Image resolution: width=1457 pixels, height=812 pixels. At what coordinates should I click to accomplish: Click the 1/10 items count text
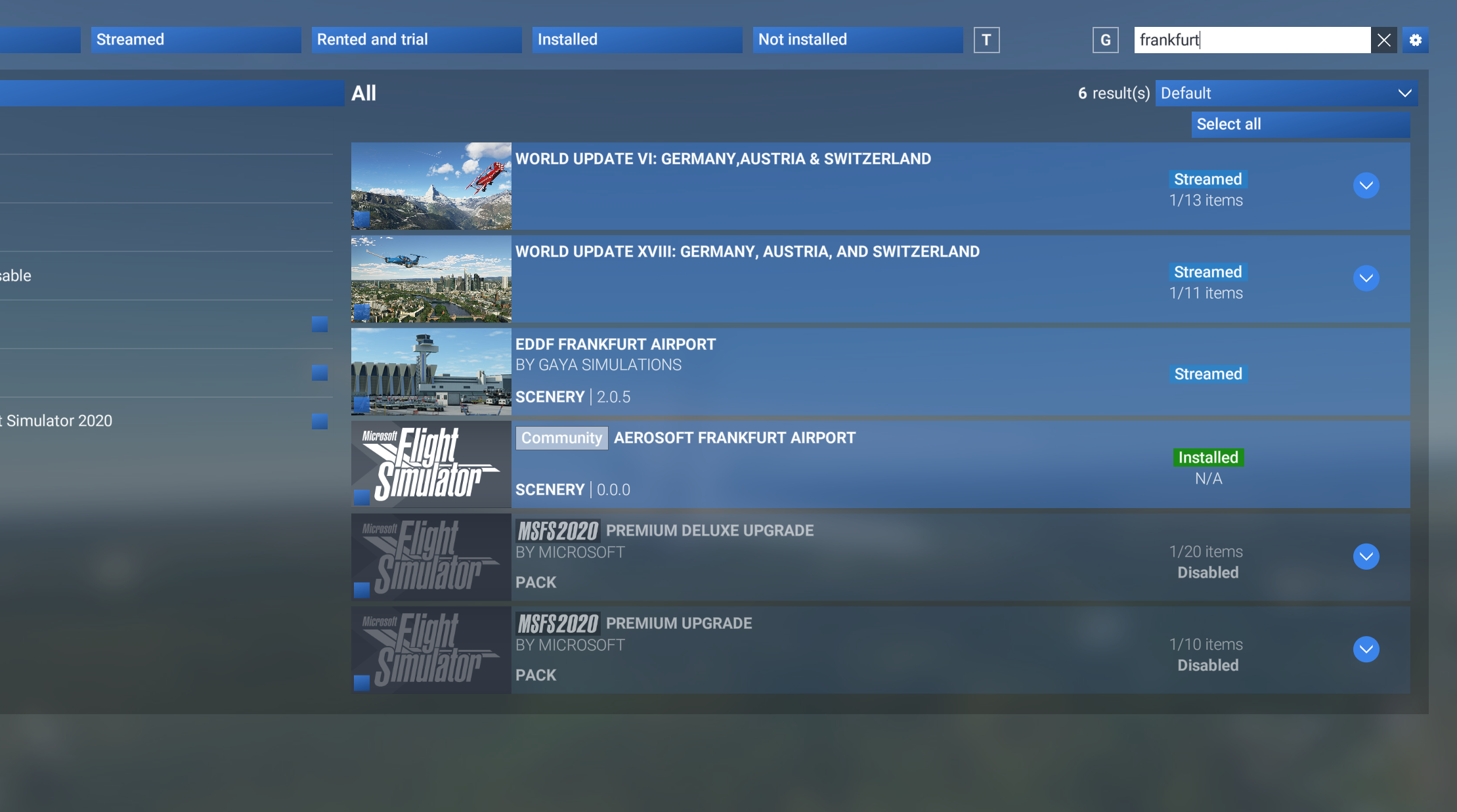[x=1206, y=644]
